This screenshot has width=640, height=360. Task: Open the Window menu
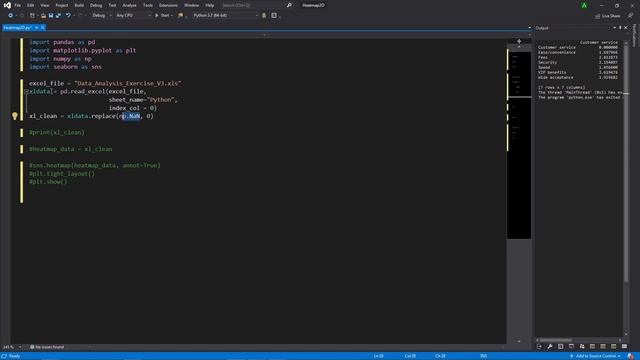191,5
